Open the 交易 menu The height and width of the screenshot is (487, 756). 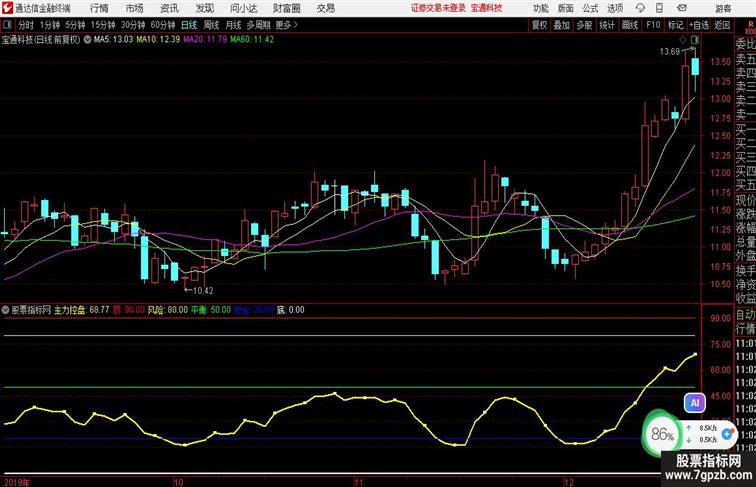[x=325, y=8]
